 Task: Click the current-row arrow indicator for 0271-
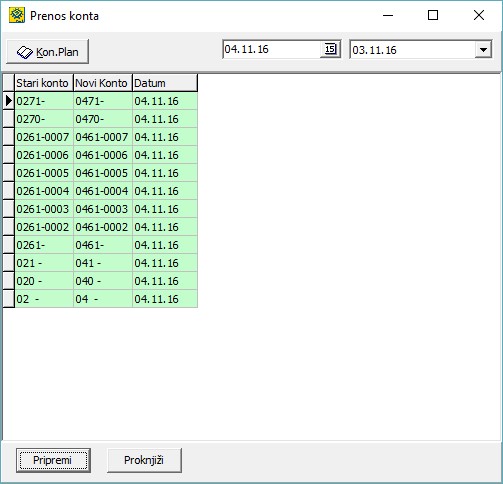[9, 101]
